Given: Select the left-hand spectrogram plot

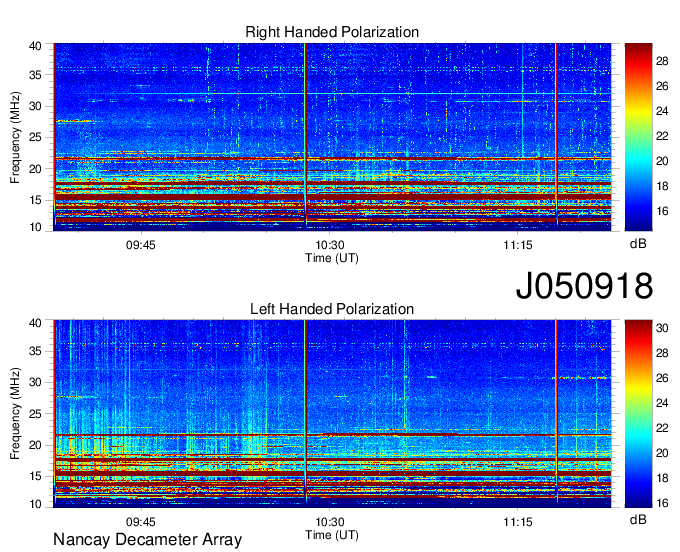Looking at the screenshot, I should [332, 414].
